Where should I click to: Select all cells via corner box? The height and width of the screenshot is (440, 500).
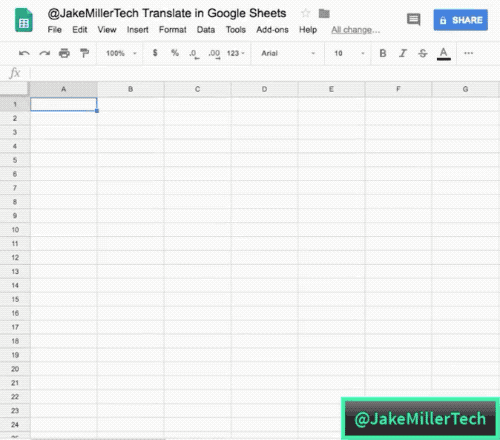pos(14,89)
